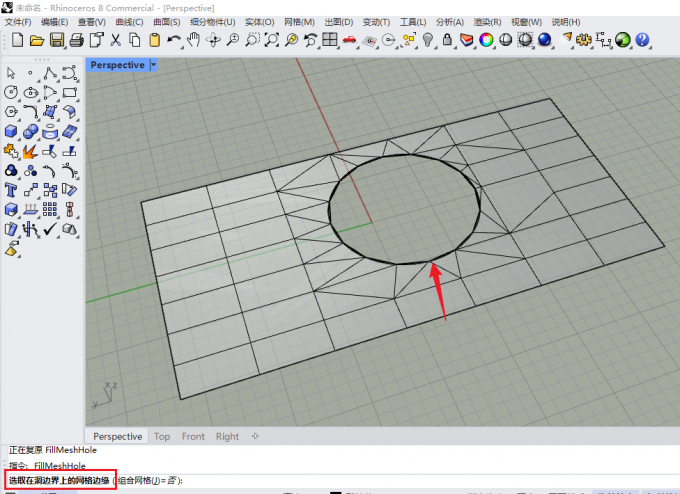
Task: Select the rectangle tool in the sidebar
Action: point(69,92)
